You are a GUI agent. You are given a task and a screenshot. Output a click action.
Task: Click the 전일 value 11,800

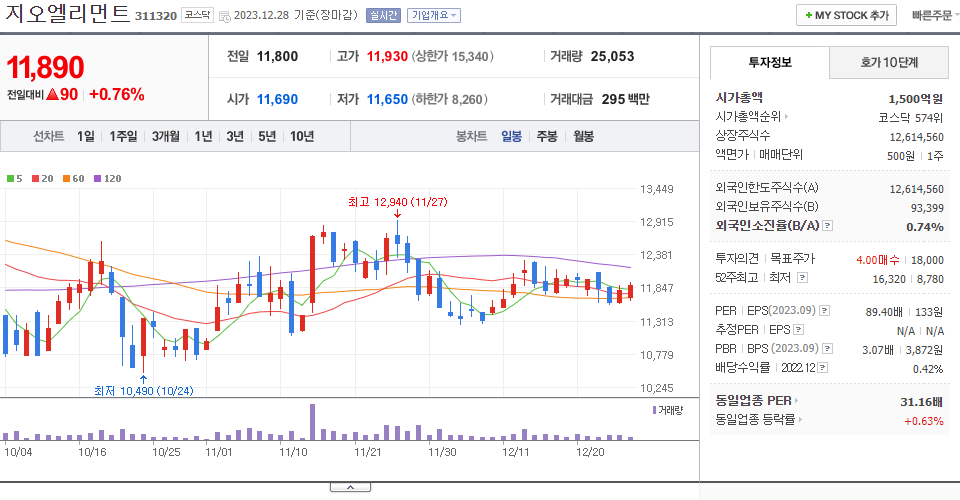(277, 56)
